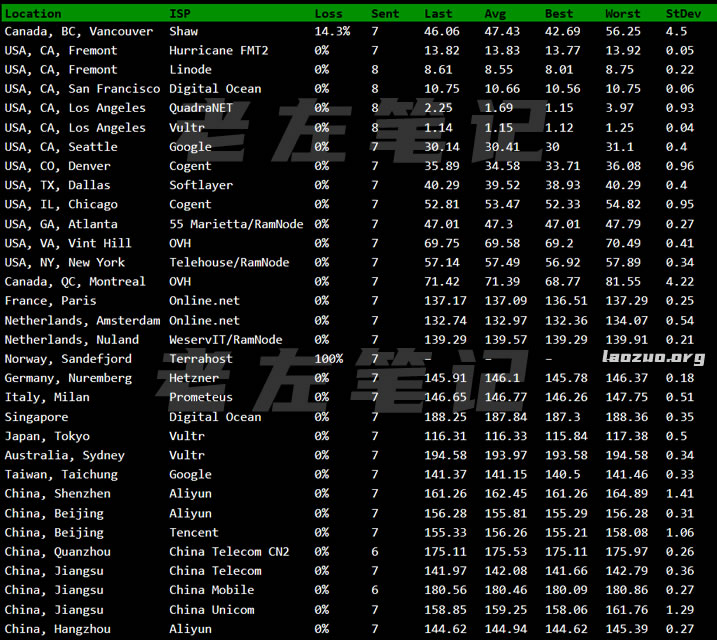Click the Avg column header
This screenshot has height=640, width=717.
click(495, 14)
